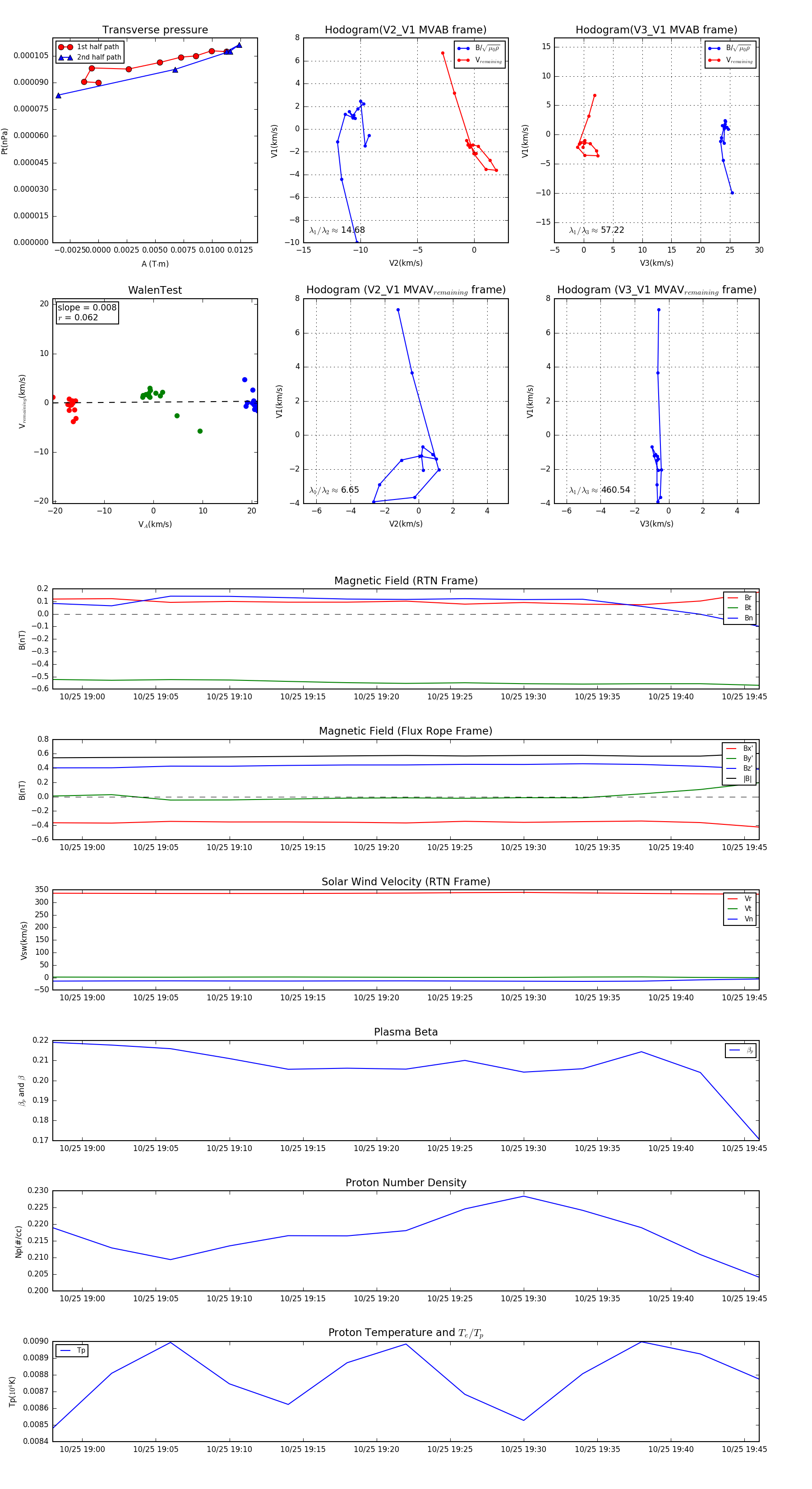Image resolution: width=812 pixels, height=1489 pixels.
Task: Click the 'Proton Number Density' title
Action: (x=406, y=1183)
